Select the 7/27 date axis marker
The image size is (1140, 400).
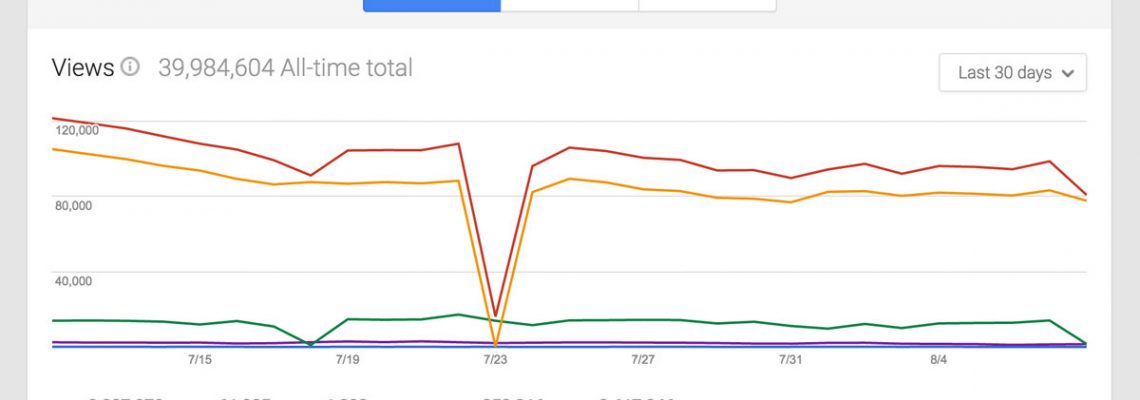click(643, 358)
